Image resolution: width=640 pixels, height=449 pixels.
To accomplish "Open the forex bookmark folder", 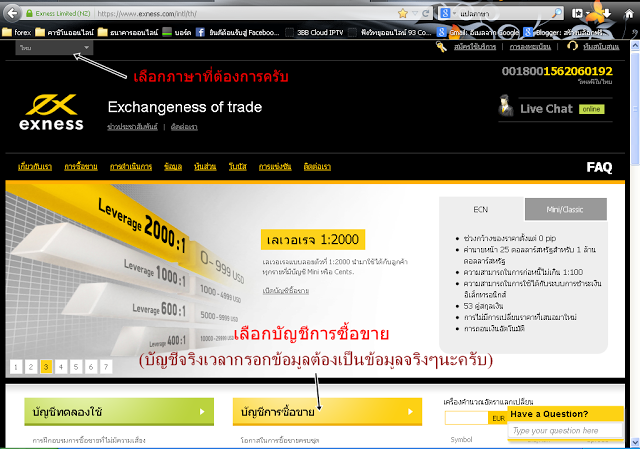I will (17, 32).
